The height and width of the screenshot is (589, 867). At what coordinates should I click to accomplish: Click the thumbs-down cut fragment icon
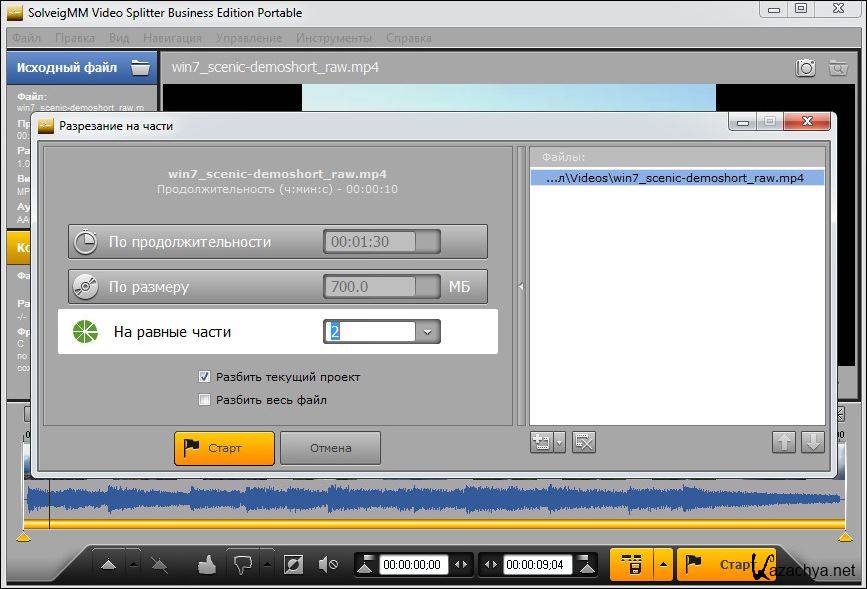240,565
